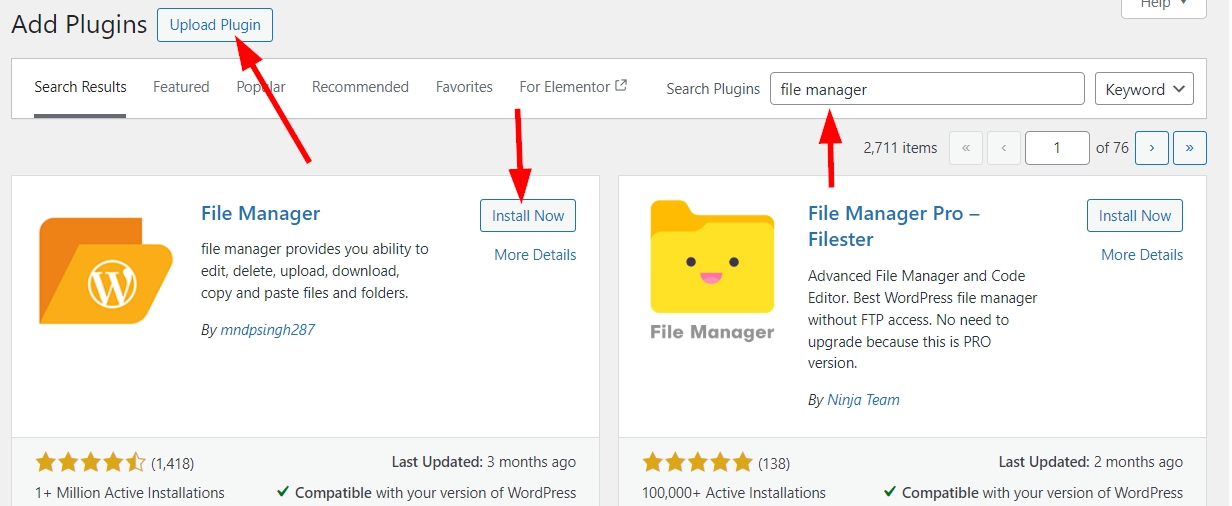Click the current page number field
Image resolution: width=1232 pixels, height=506 pixels.
coord(1057,148)
